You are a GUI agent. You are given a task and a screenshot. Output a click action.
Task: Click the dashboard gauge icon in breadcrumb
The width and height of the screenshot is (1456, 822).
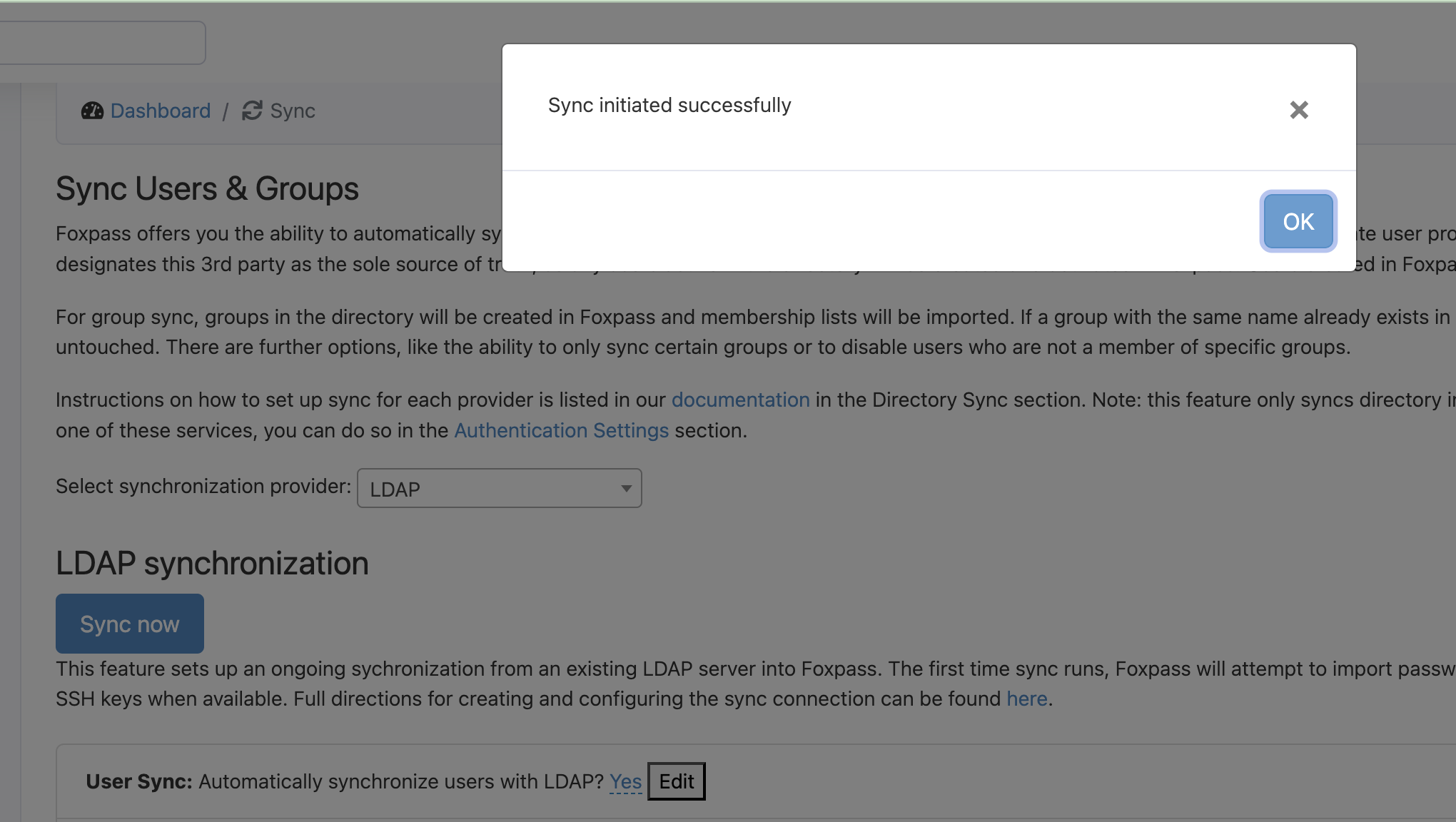pyautogui.click(x=92, y=111)
